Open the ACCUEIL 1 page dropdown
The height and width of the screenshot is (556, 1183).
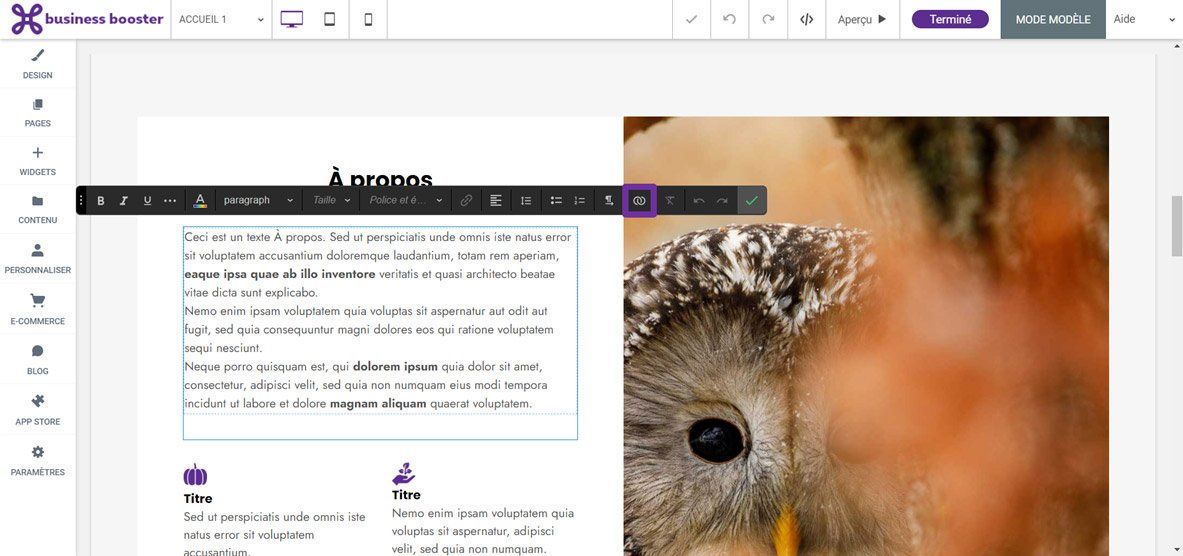click(x=222, y=20)
